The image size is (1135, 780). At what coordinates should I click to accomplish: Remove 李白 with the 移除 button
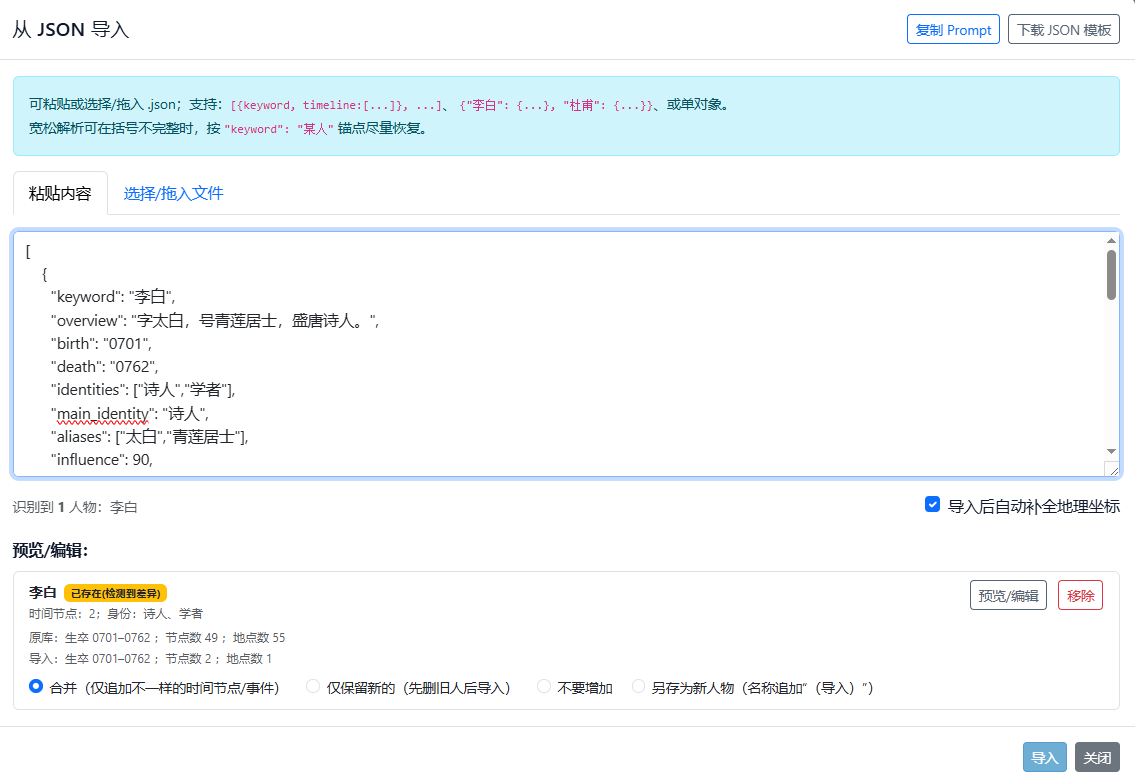[1080, 596]
